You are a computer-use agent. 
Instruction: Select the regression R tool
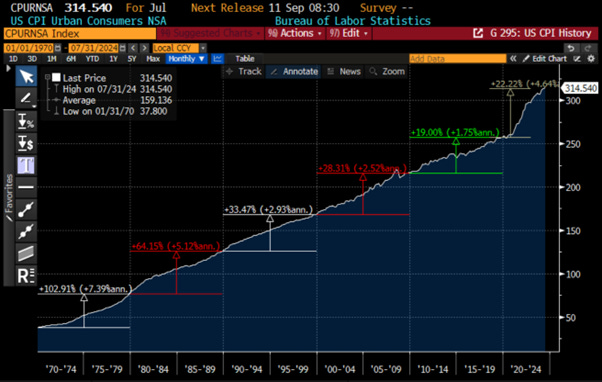click(x=26, y=275)
